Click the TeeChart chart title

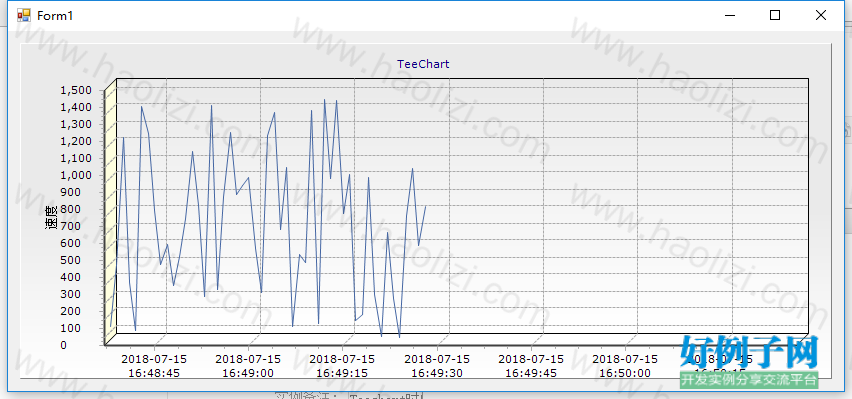(423, 64)
